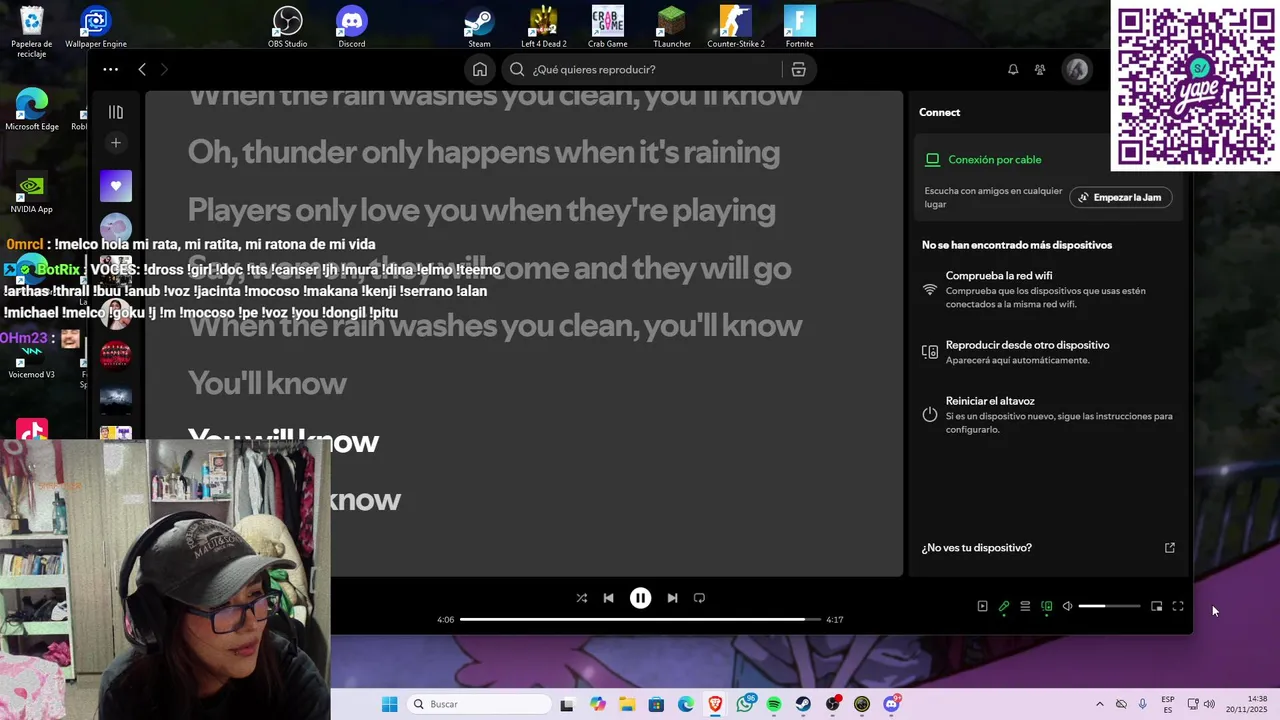Go back in Spotify
The height and width of the screenshot is (720, 1280).
(142, 69)
